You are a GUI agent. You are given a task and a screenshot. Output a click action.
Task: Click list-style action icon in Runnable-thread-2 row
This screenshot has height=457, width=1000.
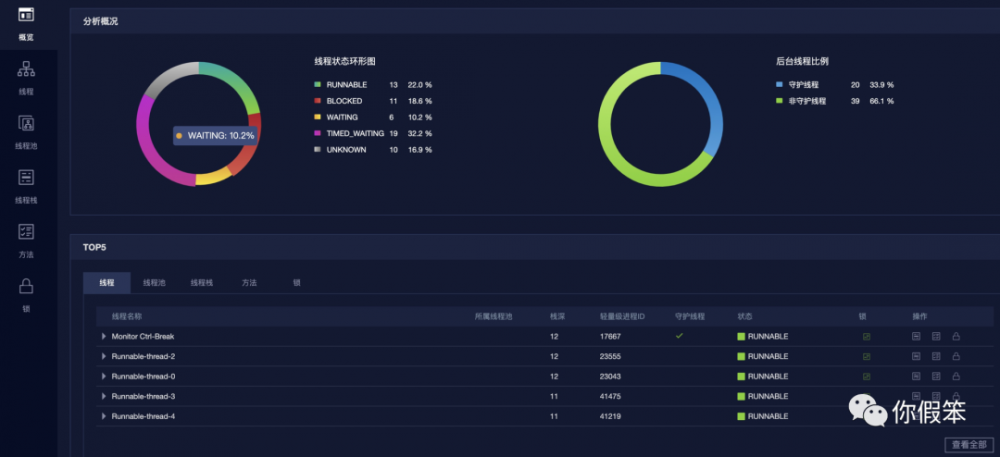(x=936, y=356)
